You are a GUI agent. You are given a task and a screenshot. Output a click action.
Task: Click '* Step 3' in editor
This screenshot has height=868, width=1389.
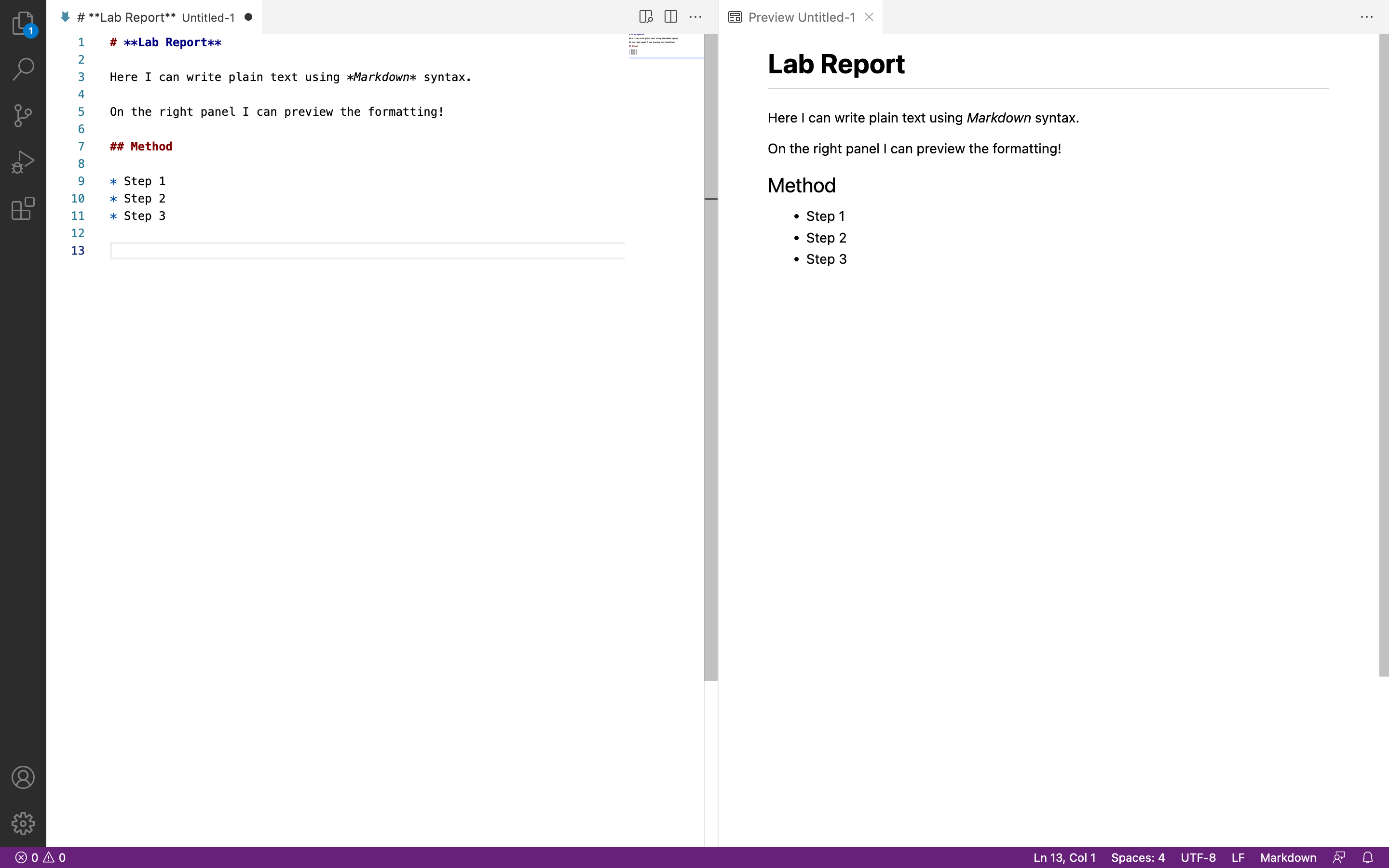(x=138, y=216)
